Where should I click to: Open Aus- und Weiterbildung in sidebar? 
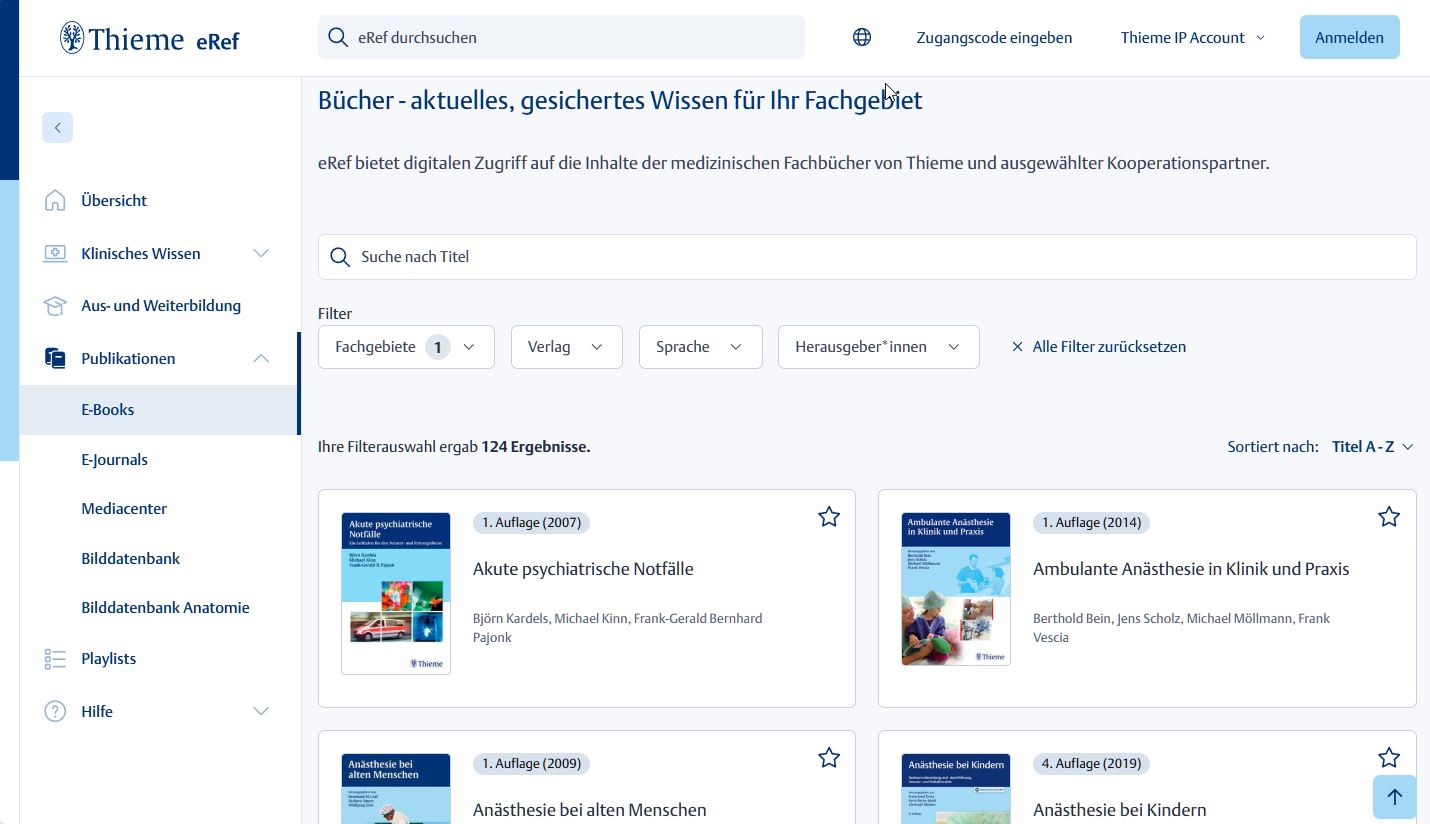pyautogui.click(x=160, y=306)
